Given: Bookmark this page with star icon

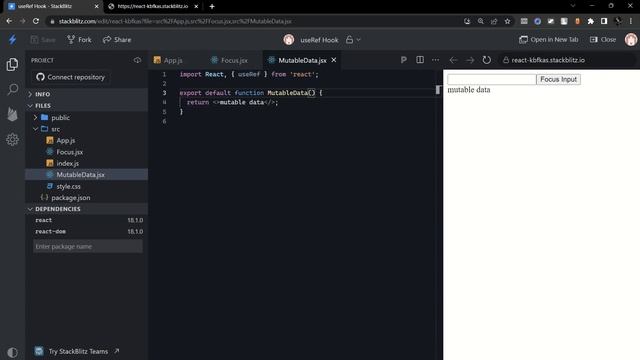Looking at the screenshot, I should pos(507,21).
